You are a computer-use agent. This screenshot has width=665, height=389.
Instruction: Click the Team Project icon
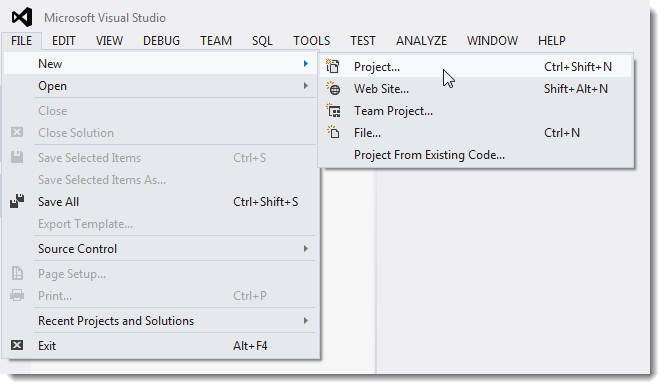tap(333, 111)
